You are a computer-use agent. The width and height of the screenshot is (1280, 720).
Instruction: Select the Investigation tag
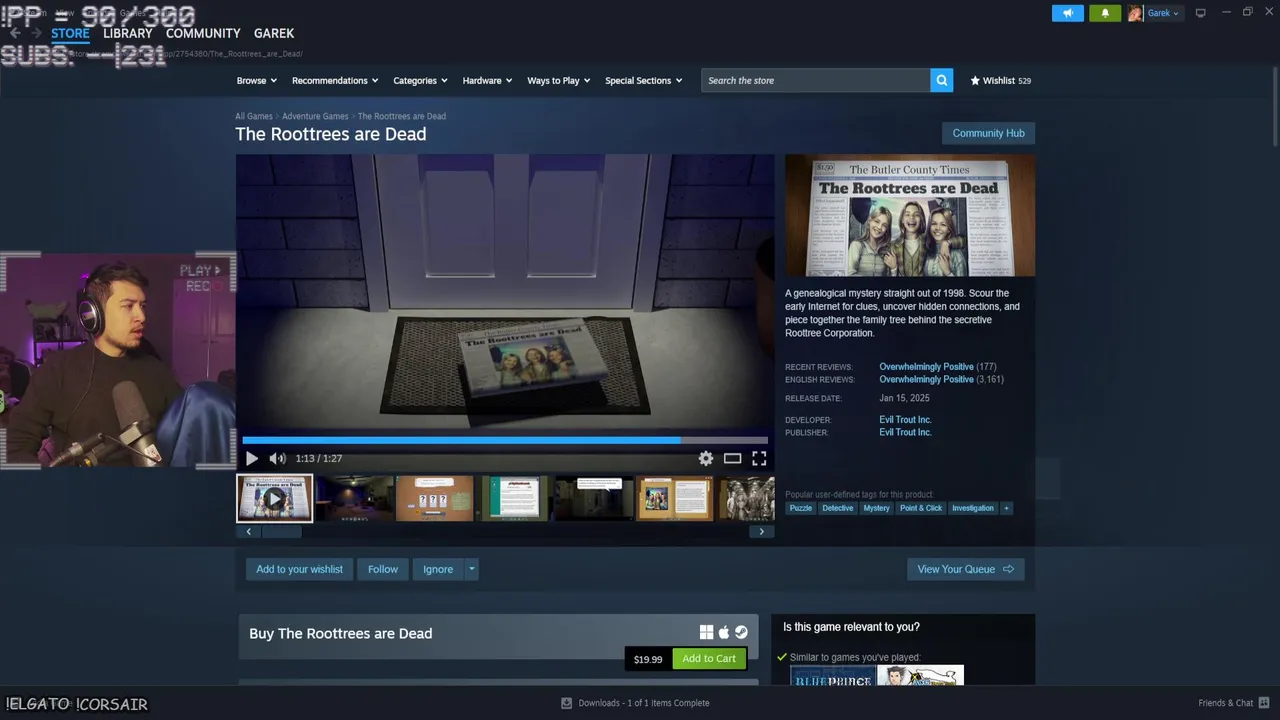[973, 508]
